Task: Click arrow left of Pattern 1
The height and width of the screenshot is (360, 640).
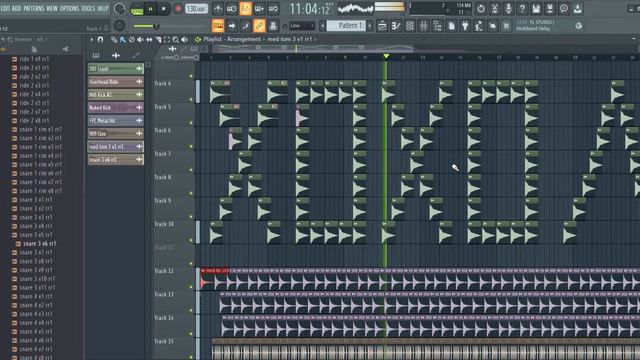Action: (322, 26)
